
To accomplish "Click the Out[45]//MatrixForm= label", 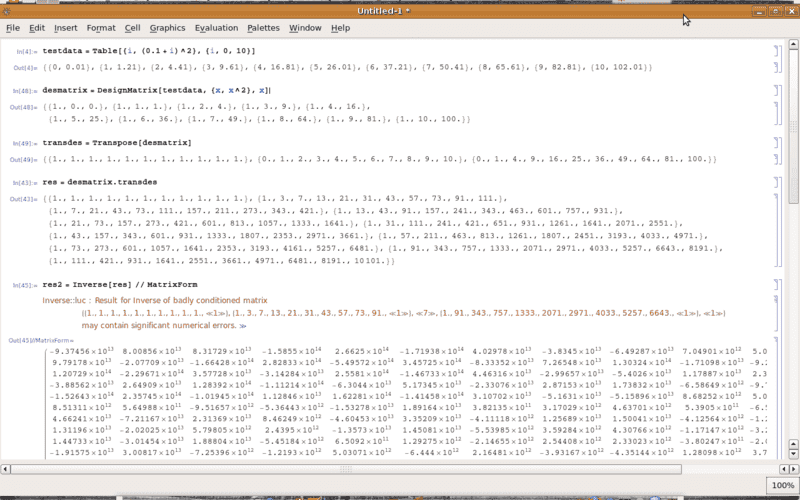I will (x=41, y=340).
